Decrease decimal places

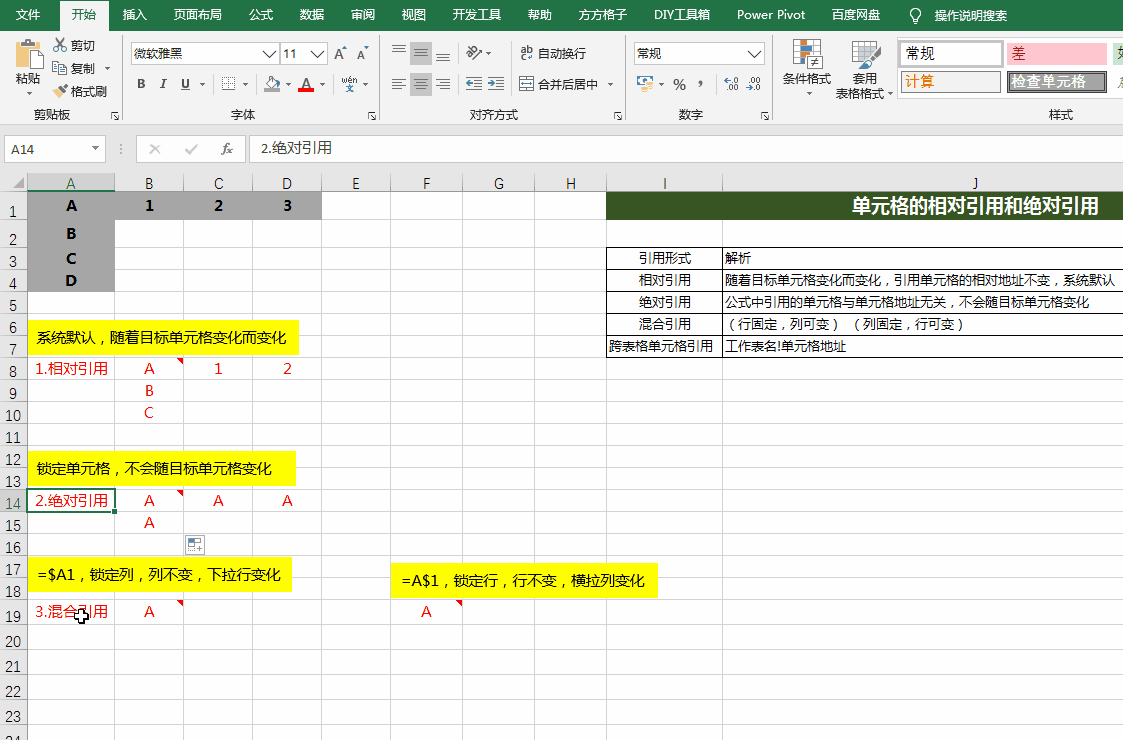754,84
